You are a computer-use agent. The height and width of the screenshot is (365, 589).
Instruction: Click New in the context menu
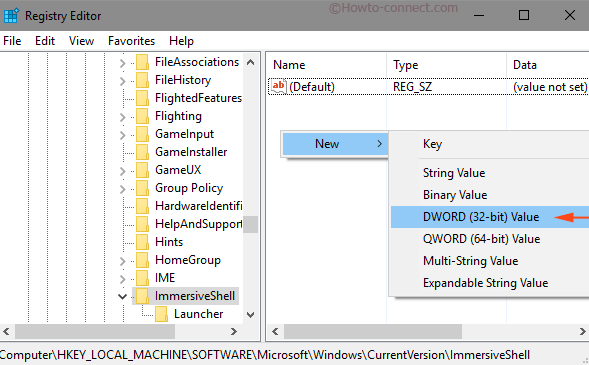335,144
